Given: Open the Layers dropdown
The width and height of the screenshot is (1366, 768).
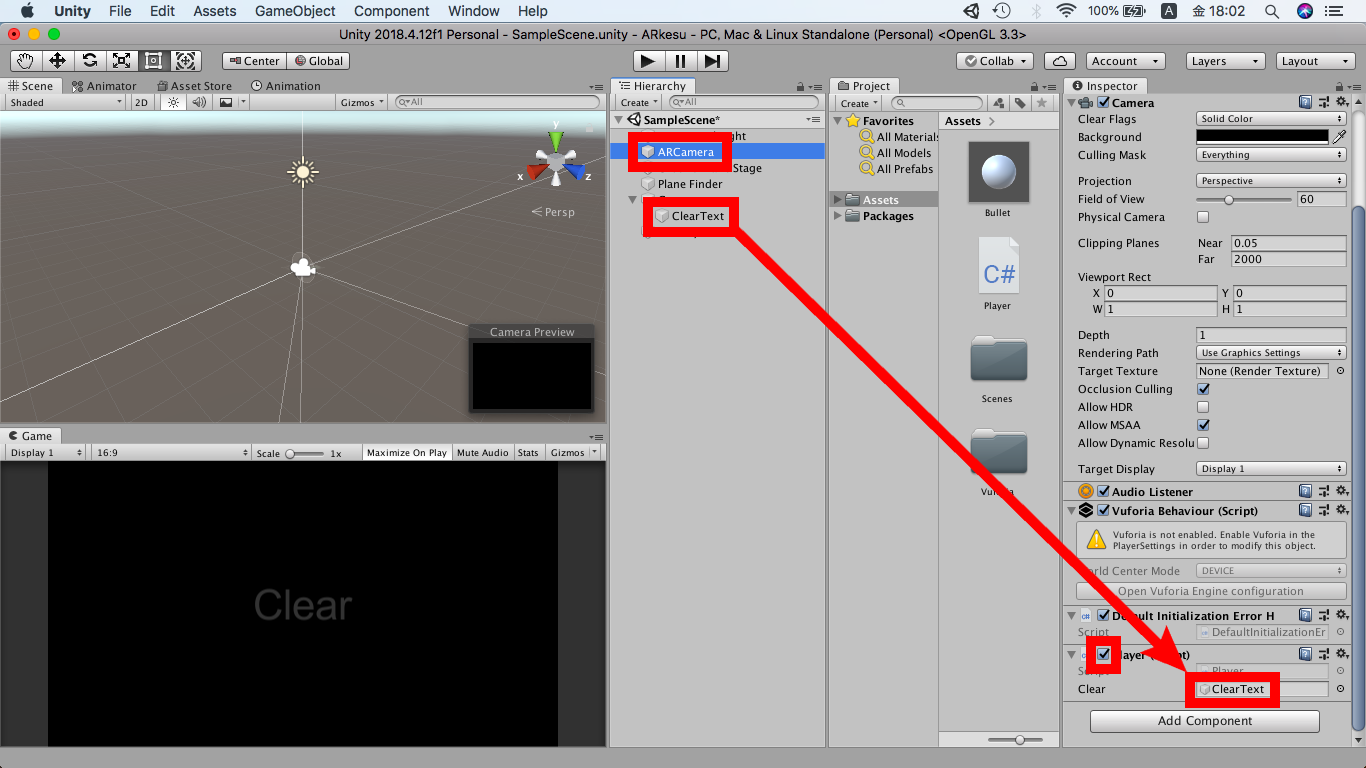Looking at the screenshot, I should (x=1223, y=61).
